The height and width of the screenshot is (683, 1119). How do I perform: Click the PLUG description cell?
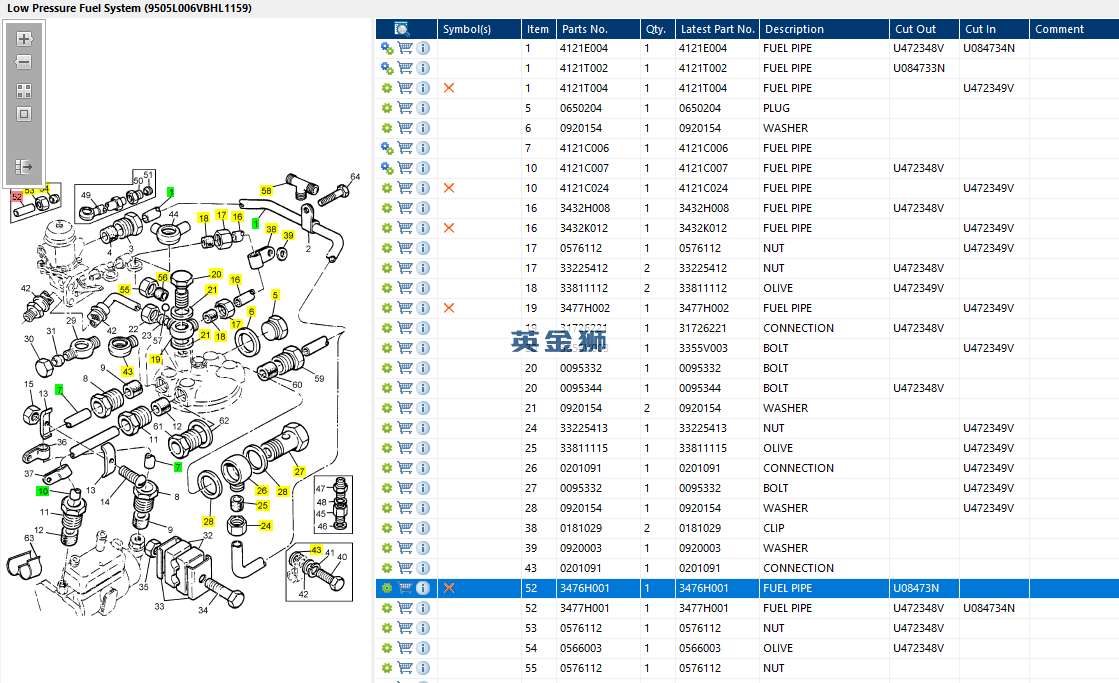pos(824,108)
